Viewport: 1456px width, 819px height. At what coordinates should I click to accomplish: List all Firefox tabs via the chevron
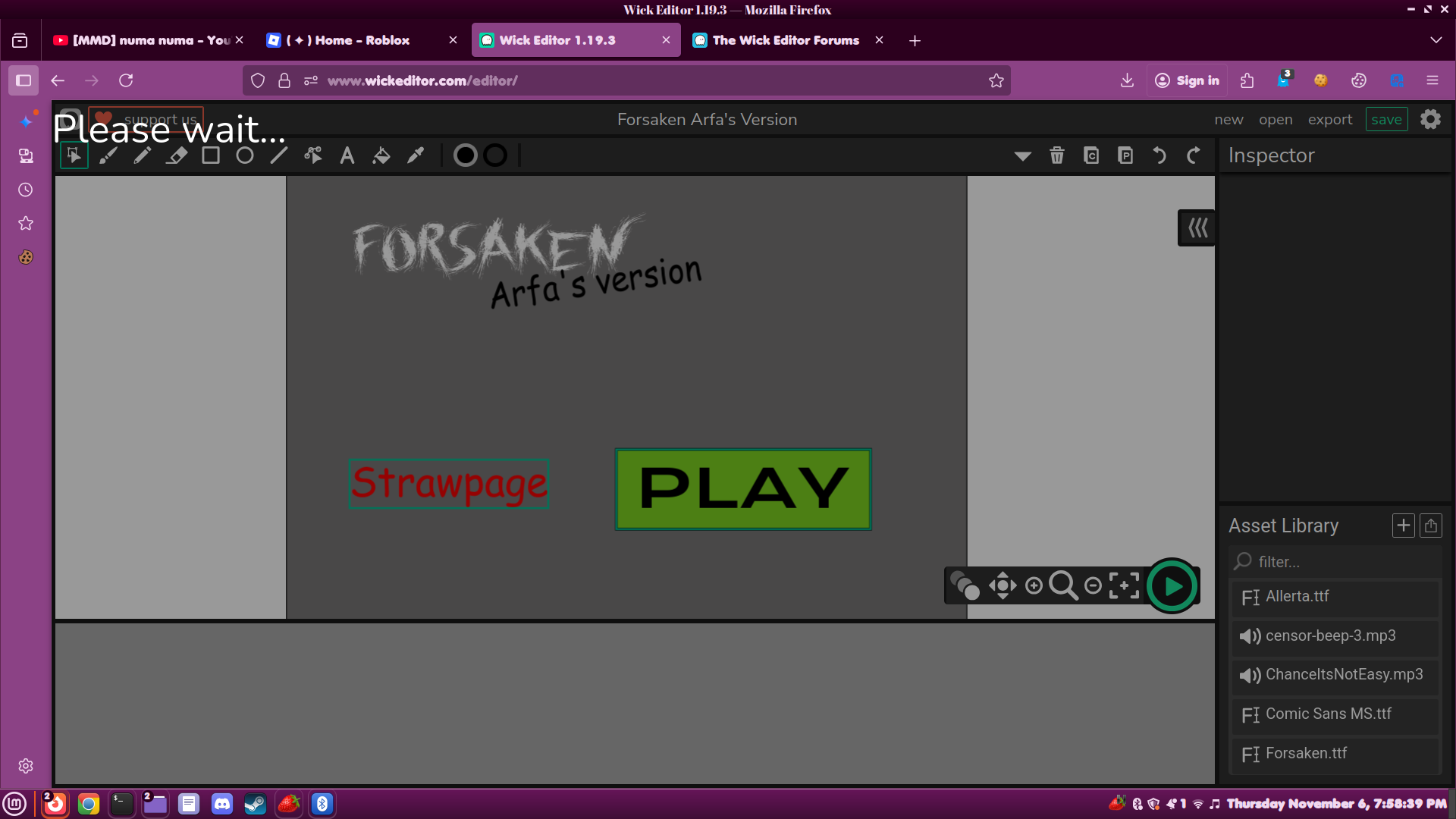coord(1436,40)
